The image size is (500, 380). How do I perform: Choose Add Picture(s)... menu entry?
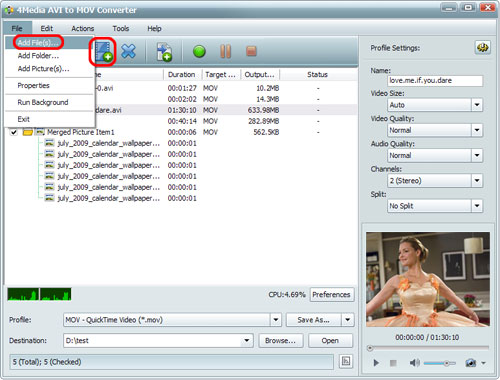pyautogui.click(x=49, y=69)
